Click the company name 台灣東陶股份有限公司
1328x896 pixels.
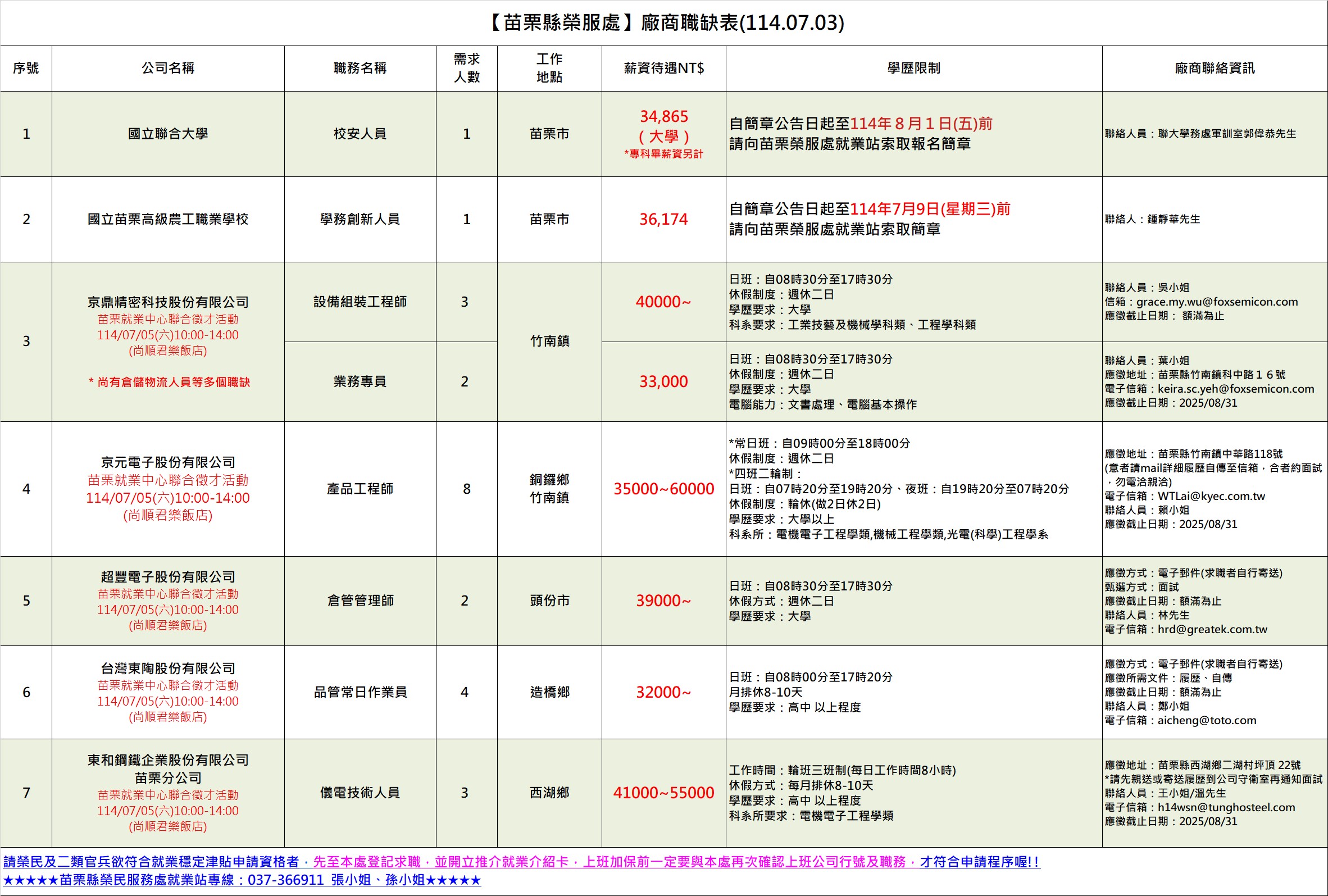(x=168, y=668)
